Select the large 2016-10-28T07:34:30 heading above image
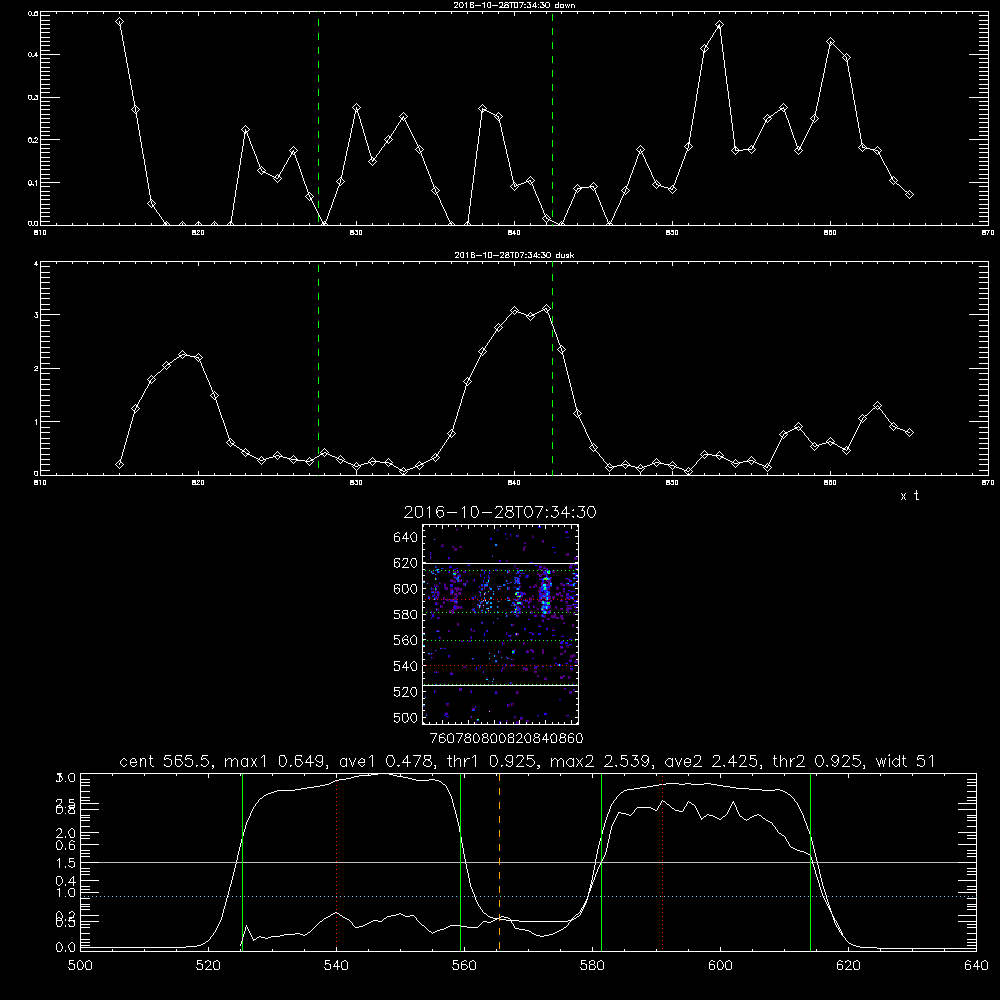Viewport: 1000px width, 1000px height. pyautogui.click(x=500, y=512)
